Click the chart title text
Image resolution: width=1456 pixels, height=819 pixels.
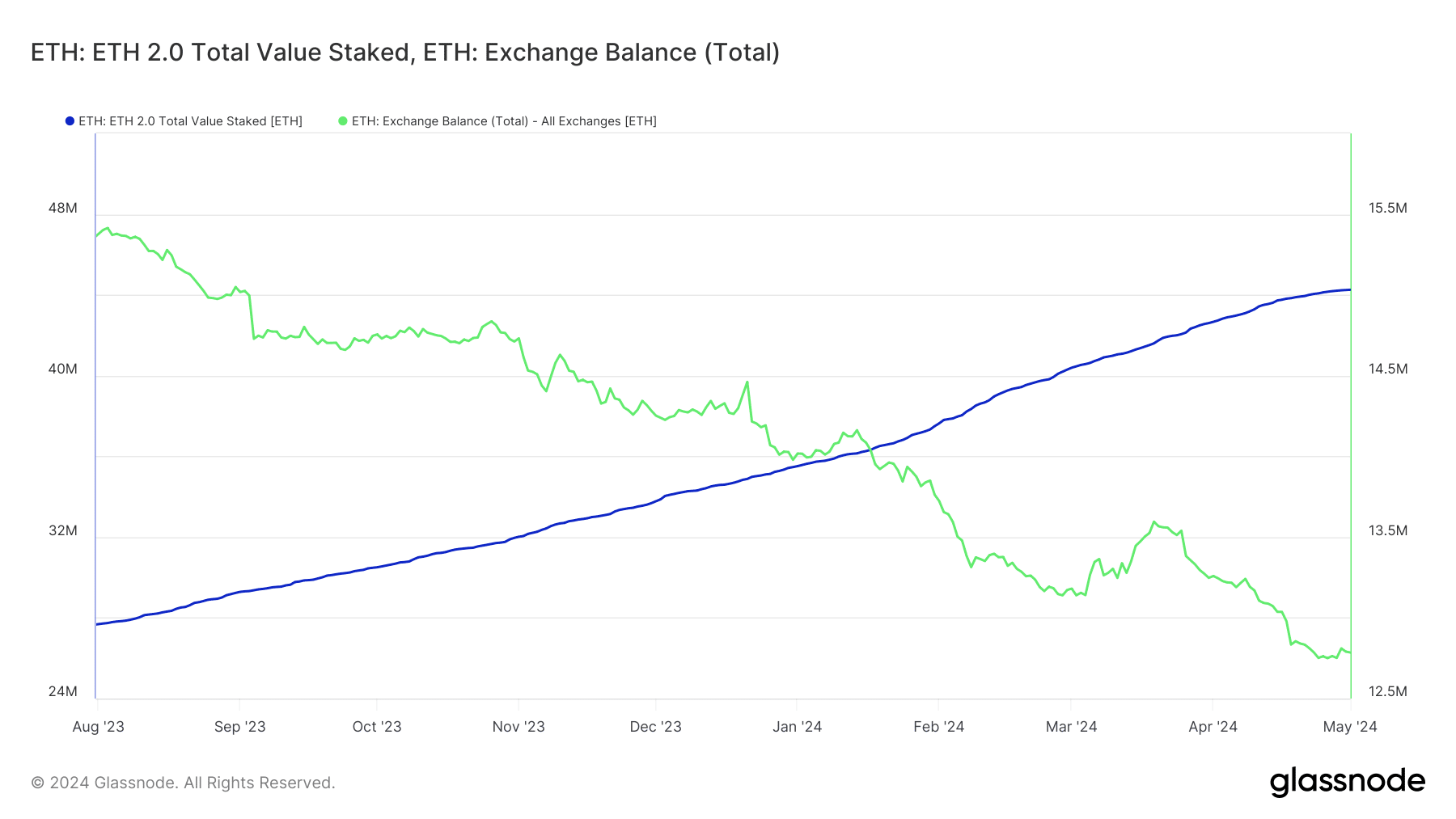(405, 53)
